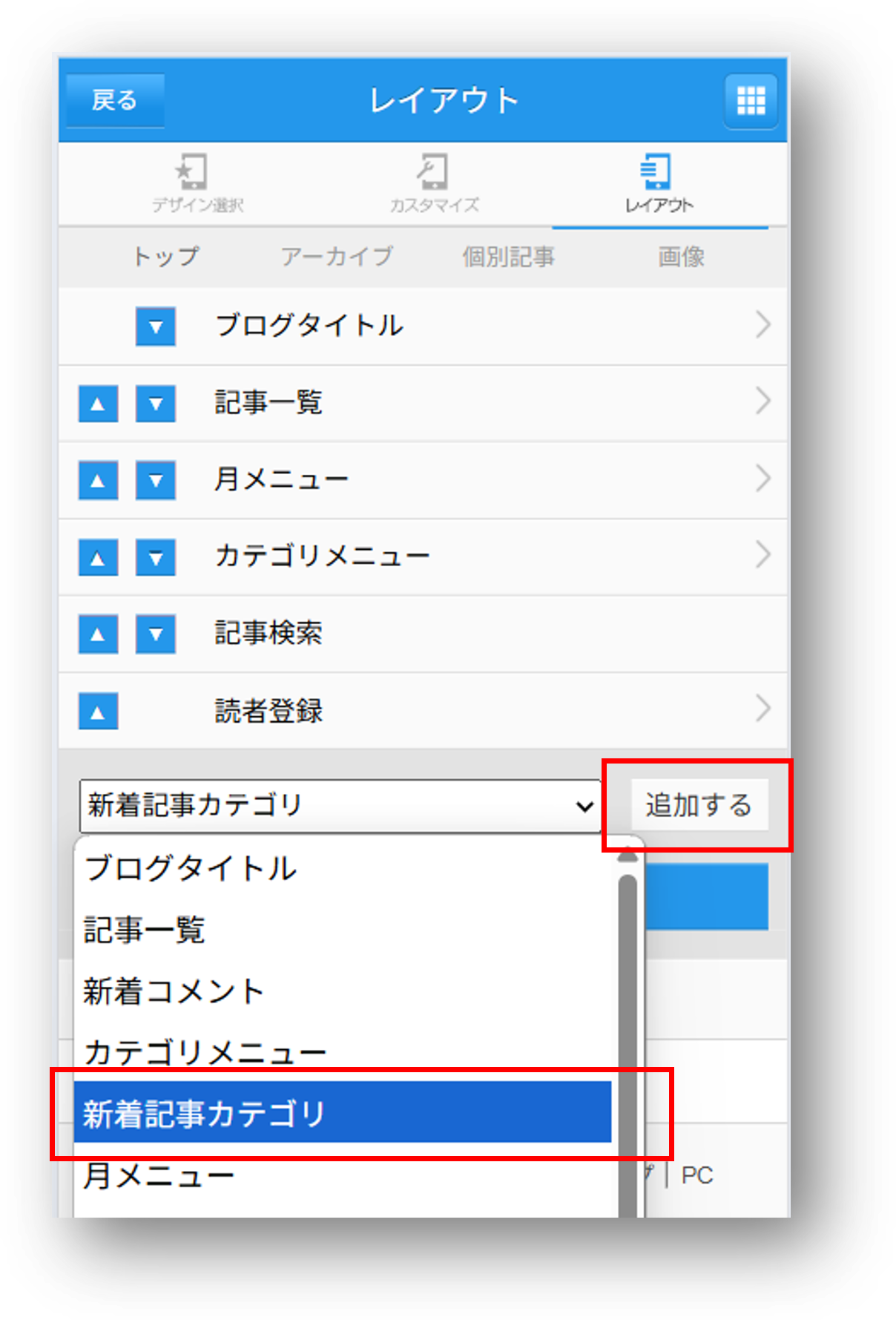Screen dimensions: 896x1323
Task: Switch to デザイン選択 tab
Action: 197,183
